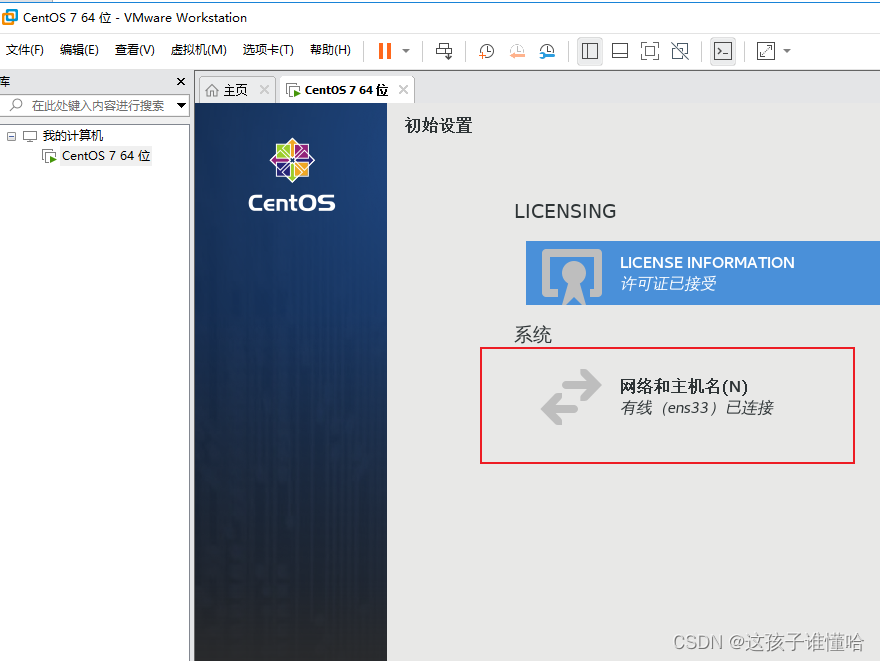
Task: Toggle the thumbnail bar view icon
Action: tap(620, 51)
